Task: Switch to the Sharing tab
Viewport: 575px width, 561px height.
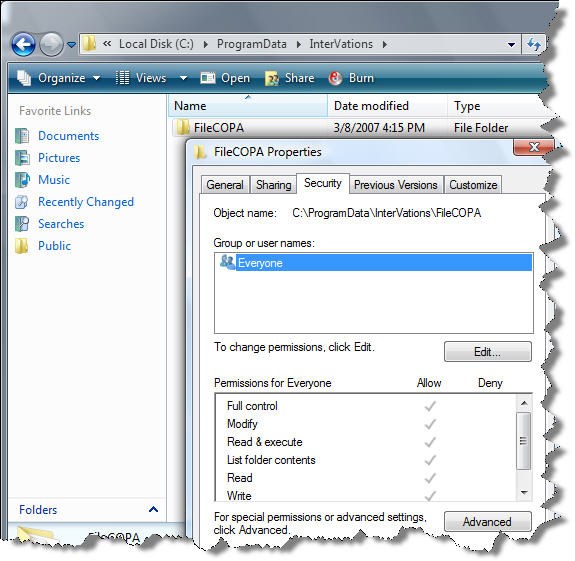Action: click(x=274, y=185)
